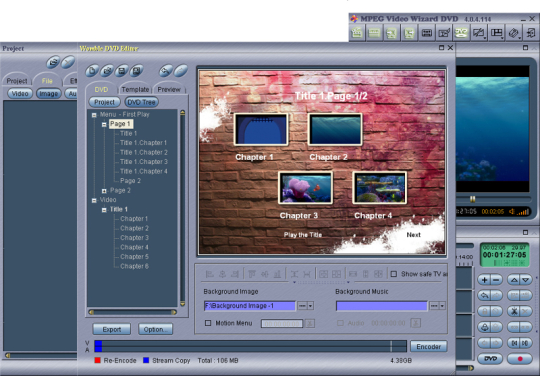Click the save-as icon in DVD Editor
Image resolution: width=540 pixels, height=376 pixels.
pos(136,71)
